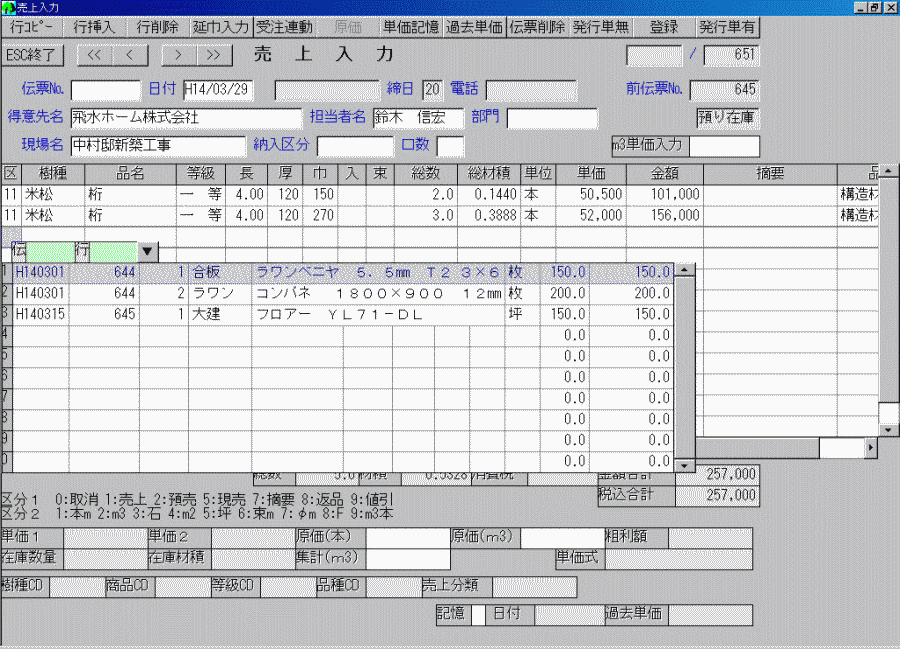The image size is (900, 649).
Task: Click the 行挿入 toolbar button
Action: tap(94, 27)
